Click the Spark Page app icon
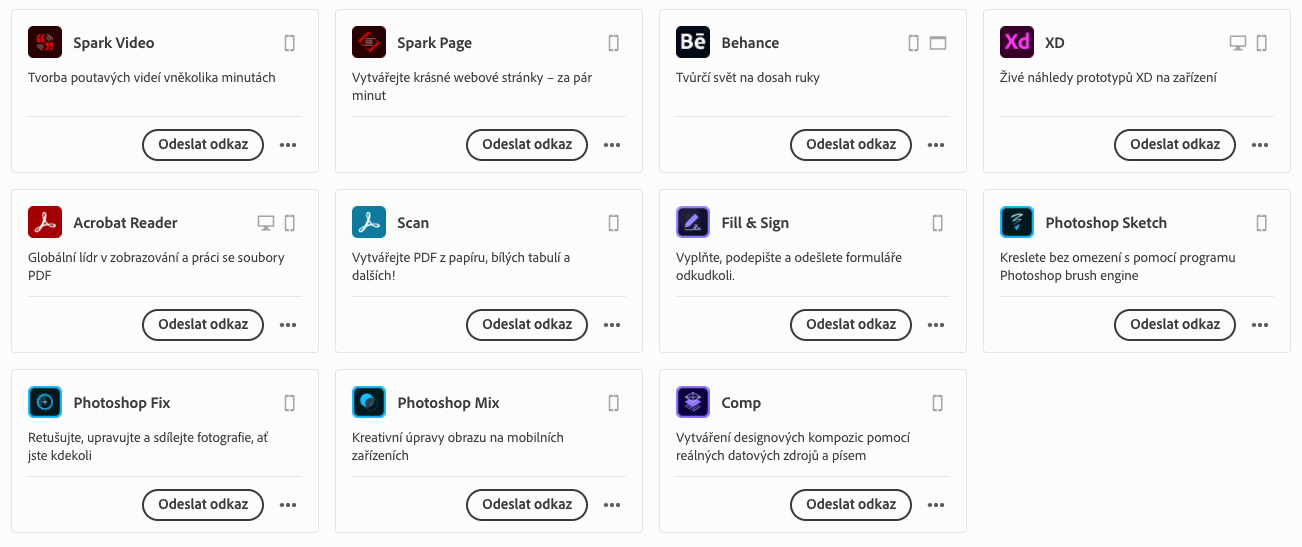Screen dimensions: 1302x547 tap(369, 43)
